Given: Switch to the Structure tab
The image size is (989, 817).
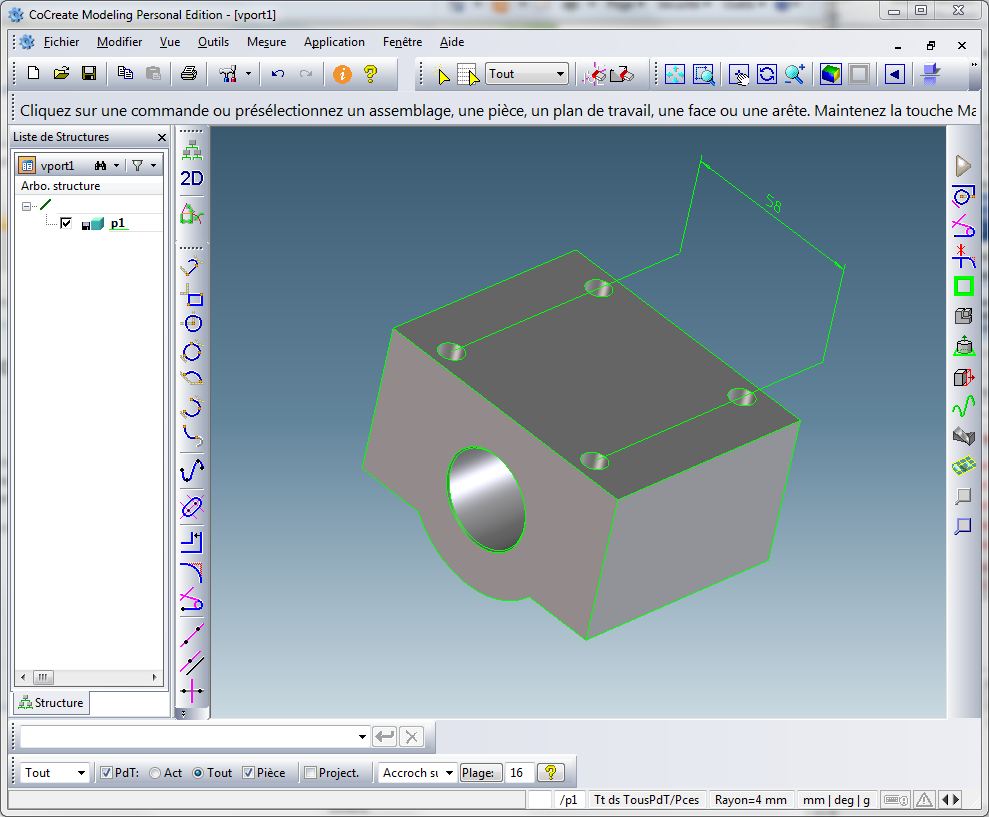Looking at the screenshot, I should [51, 703].
